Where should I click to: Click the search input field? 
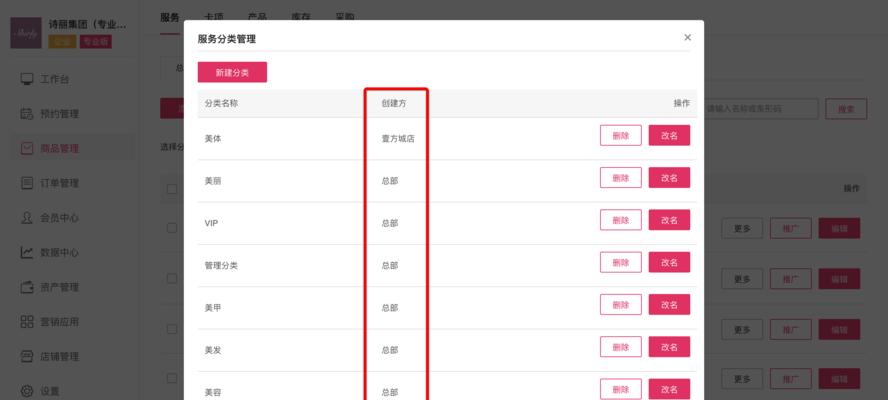click(x=761, y=109)
